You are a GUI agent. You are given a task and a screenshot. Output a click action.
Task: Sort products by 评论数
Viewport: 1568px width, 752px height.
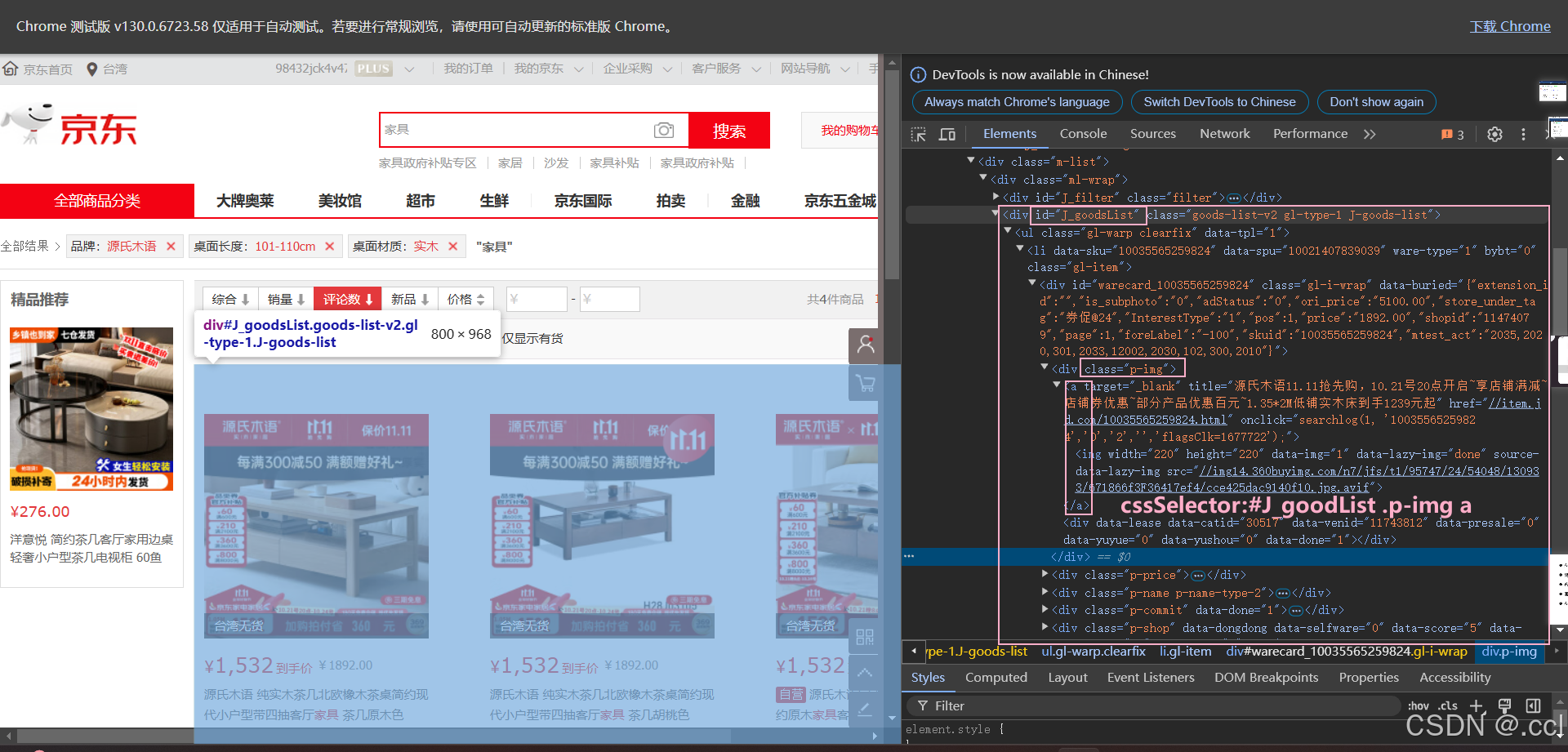tap(348, 299)
